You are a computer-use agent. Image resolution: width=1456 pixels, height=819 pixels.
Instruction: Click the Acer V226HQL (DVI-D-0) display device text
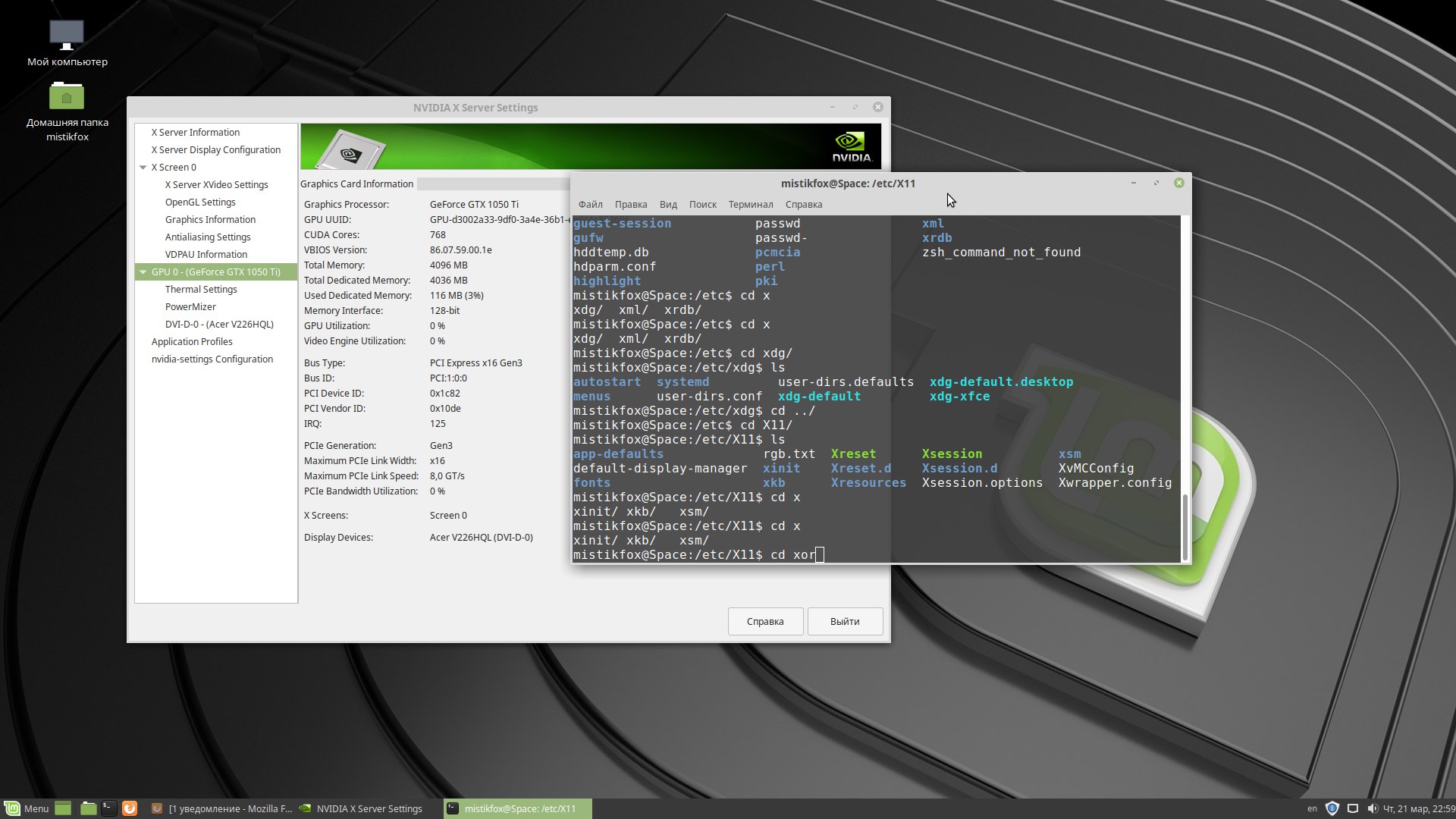click(x=481, y=537)
